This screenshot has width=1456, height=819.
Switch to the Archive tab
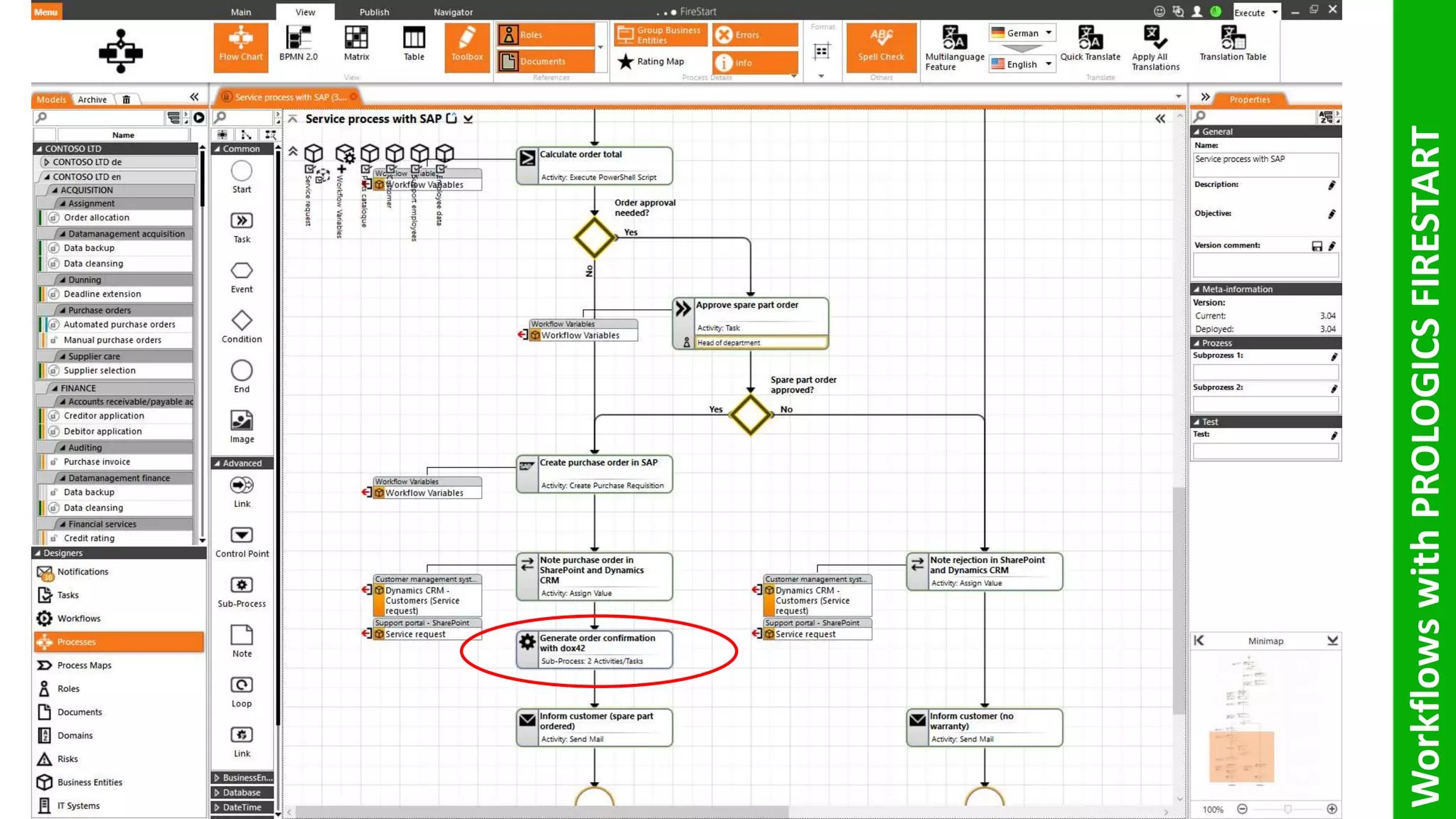click(x=92, y=100)
